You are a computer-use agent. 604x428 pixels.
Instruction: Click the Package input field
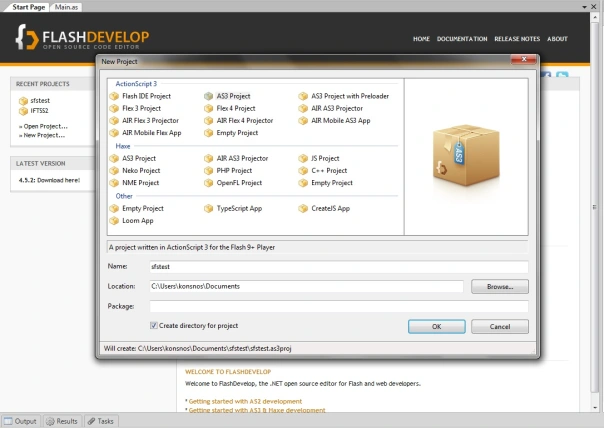pyautogui.click(x=339, y=306)
